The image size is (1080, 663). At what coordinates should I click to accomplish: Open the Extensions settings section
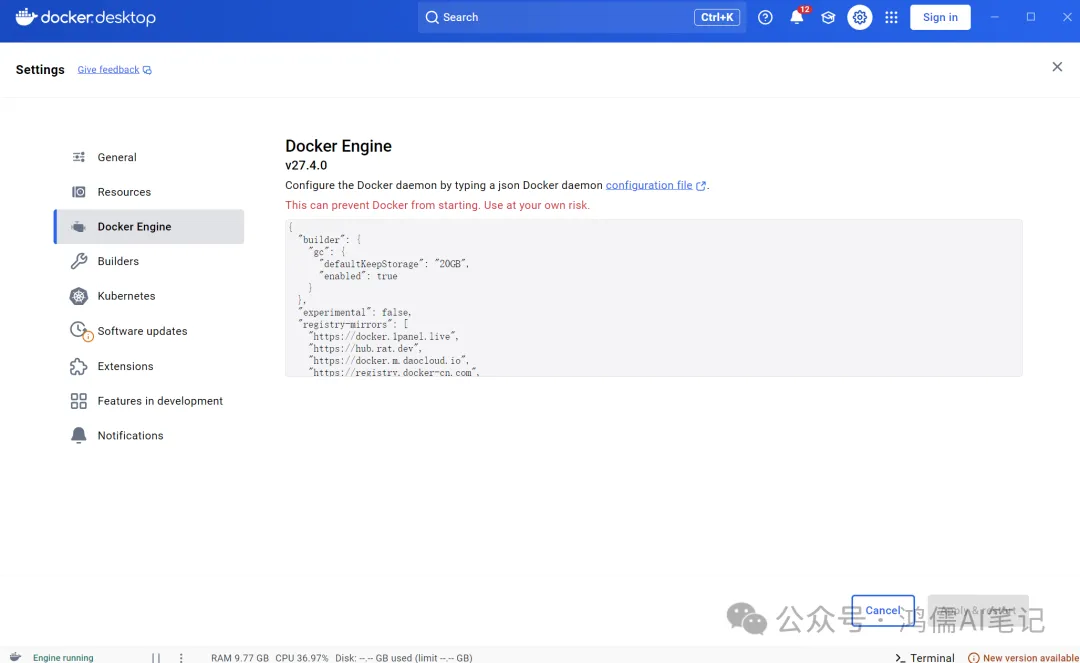tap(149, 366)
